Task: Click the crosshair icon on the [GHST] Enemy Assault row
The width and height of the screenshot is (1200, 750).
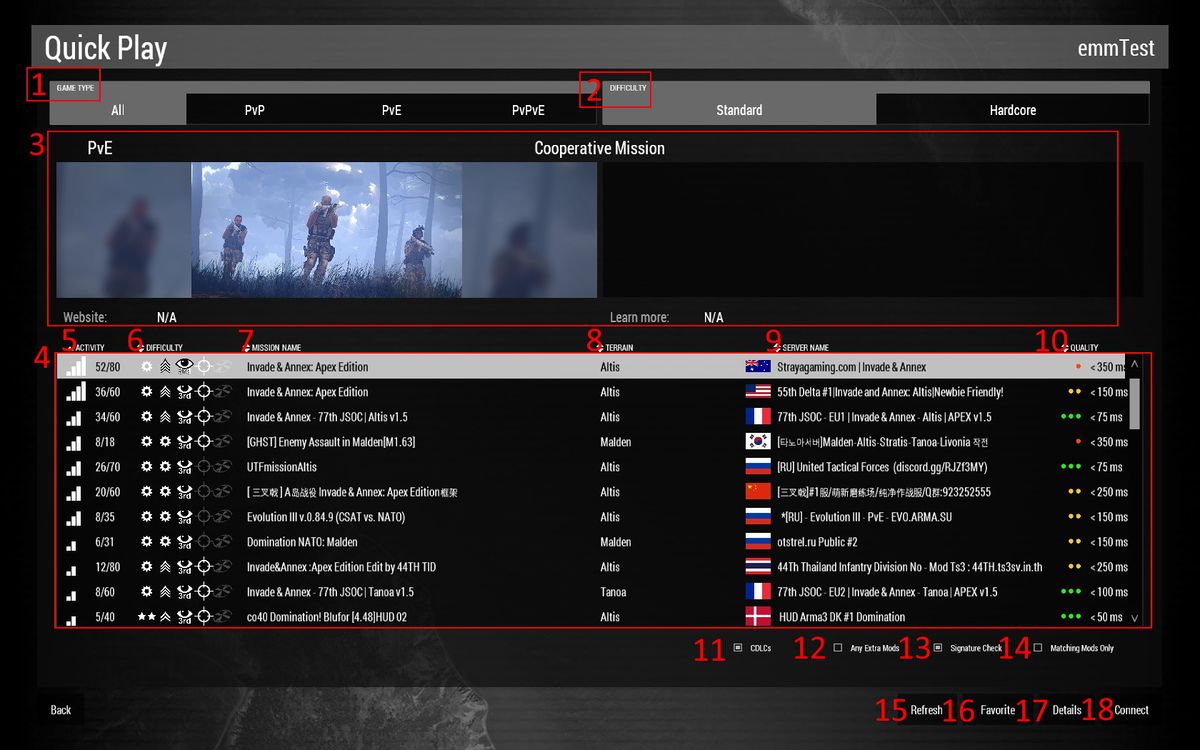Action: pyautogui.click(x=204, y=441)
